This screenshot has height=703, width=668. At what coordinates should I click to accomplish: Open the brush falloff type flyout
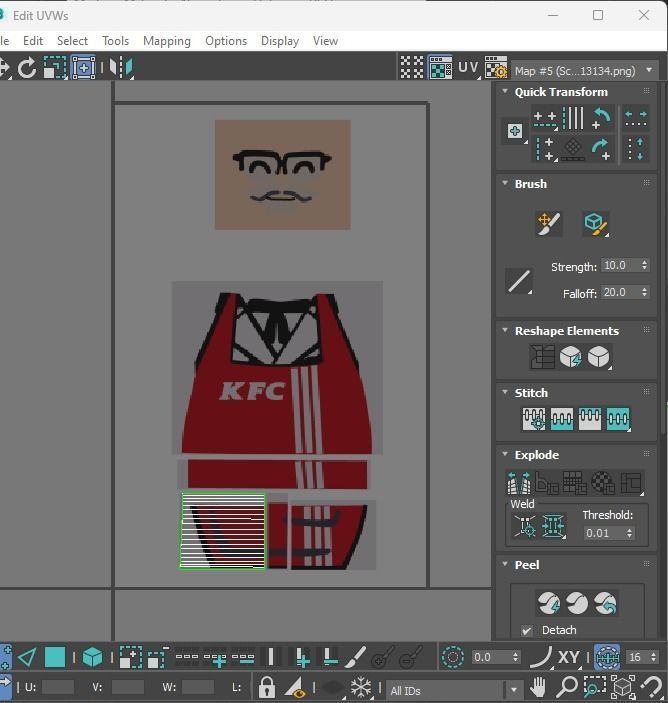[519, 281]
